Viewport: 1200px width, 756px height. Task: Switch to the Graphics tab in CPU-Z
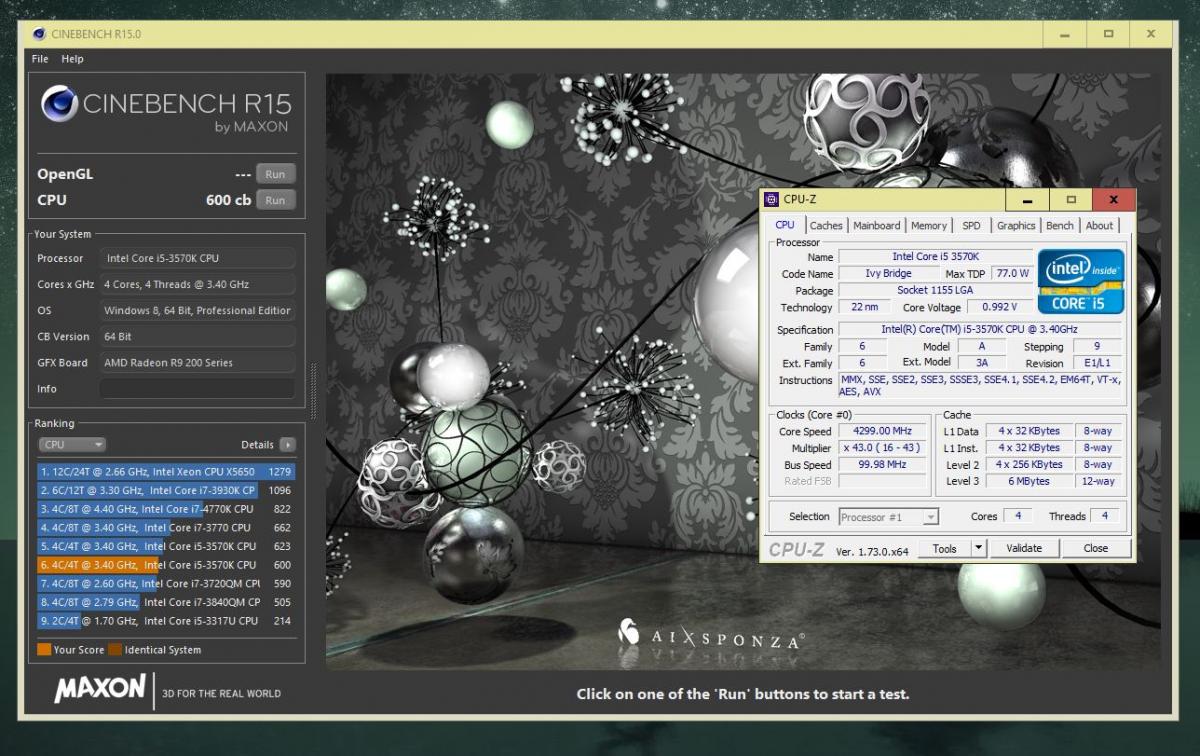click(x=1016, y=226)
